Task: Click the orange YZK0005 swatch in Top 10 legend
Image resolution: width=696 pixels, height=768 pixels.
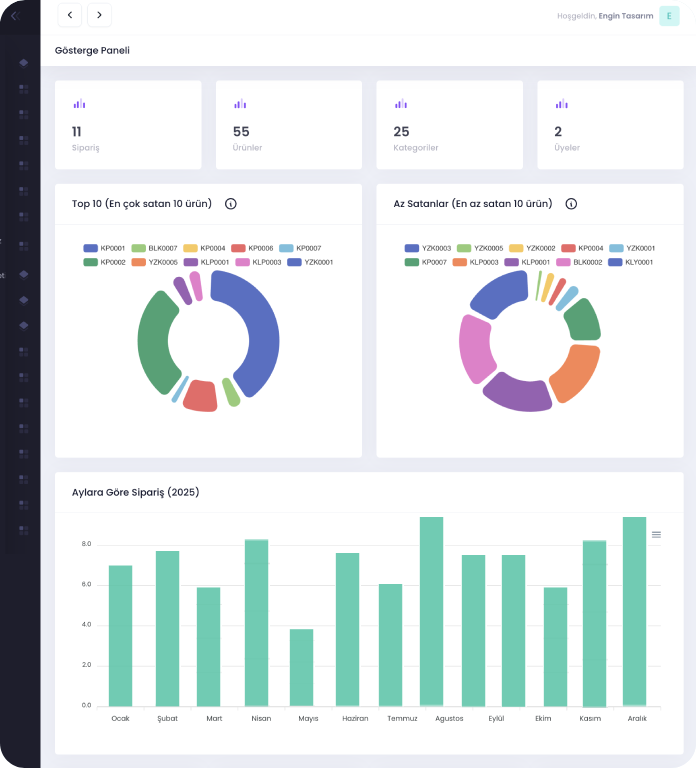Action: (x=139, y=263)
